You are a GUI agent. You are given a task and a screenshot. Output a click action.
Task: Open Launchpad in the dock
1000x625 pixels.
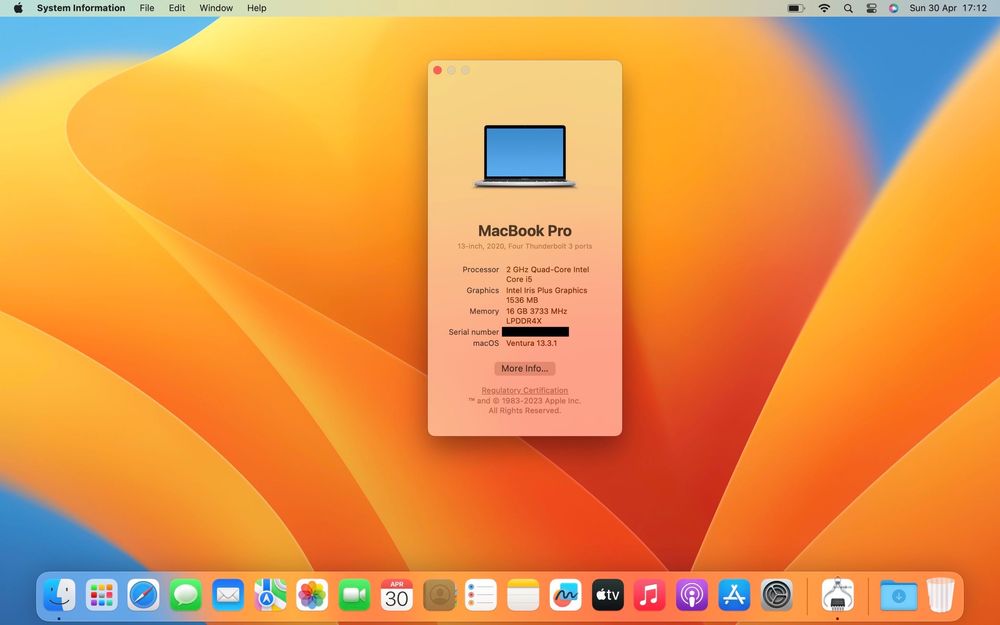[101, 595]
